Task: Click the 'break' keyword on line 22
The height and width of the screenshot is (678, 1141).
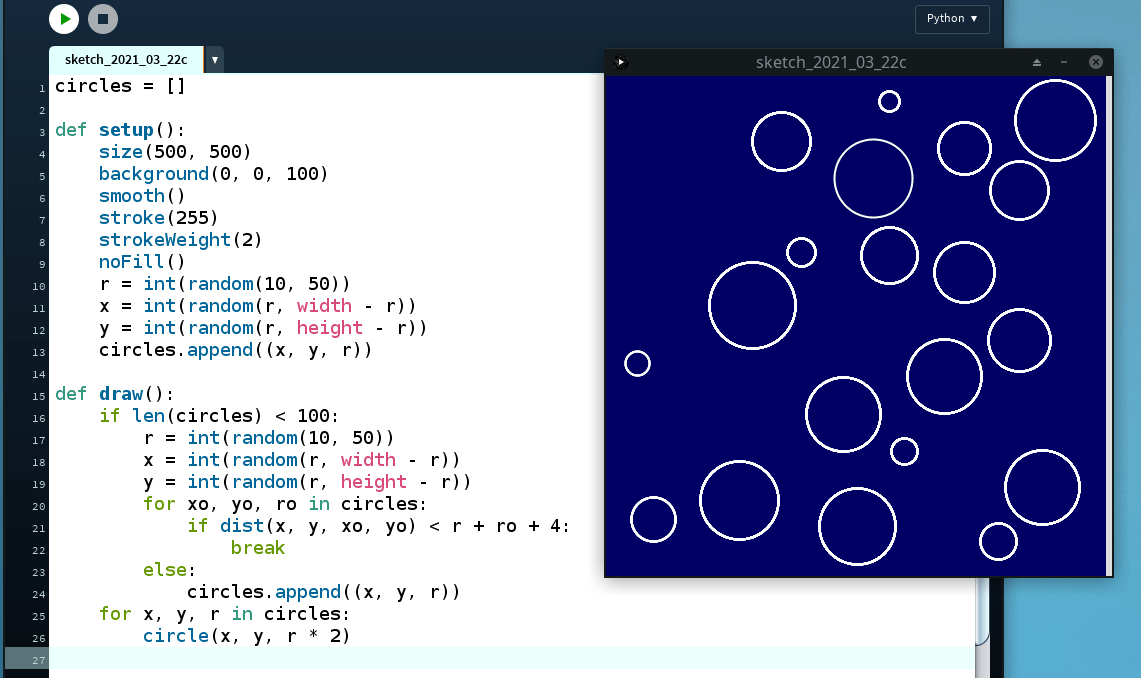Action: (258, 548)
